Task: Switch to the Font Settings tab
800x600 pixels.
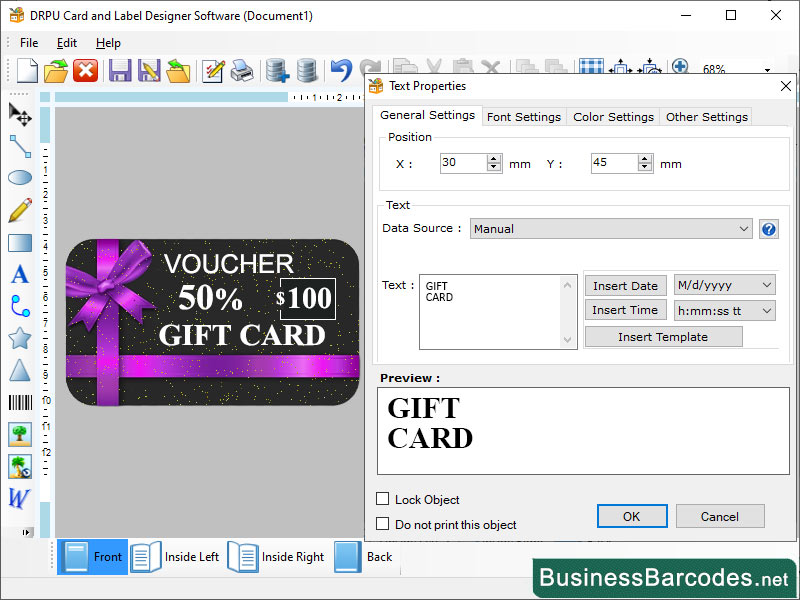Action: coord(523,115)
